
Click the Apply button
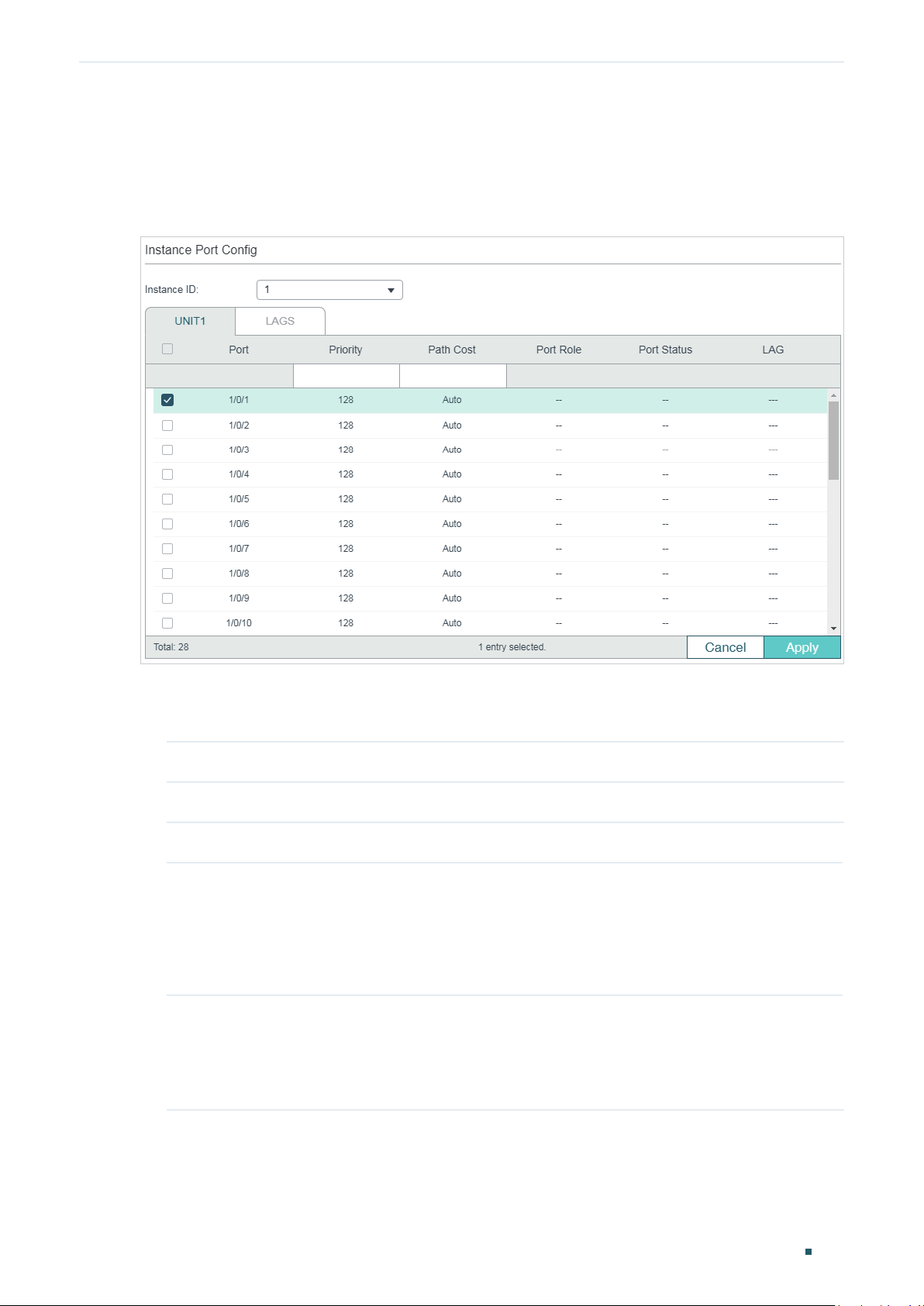point(802,647)
